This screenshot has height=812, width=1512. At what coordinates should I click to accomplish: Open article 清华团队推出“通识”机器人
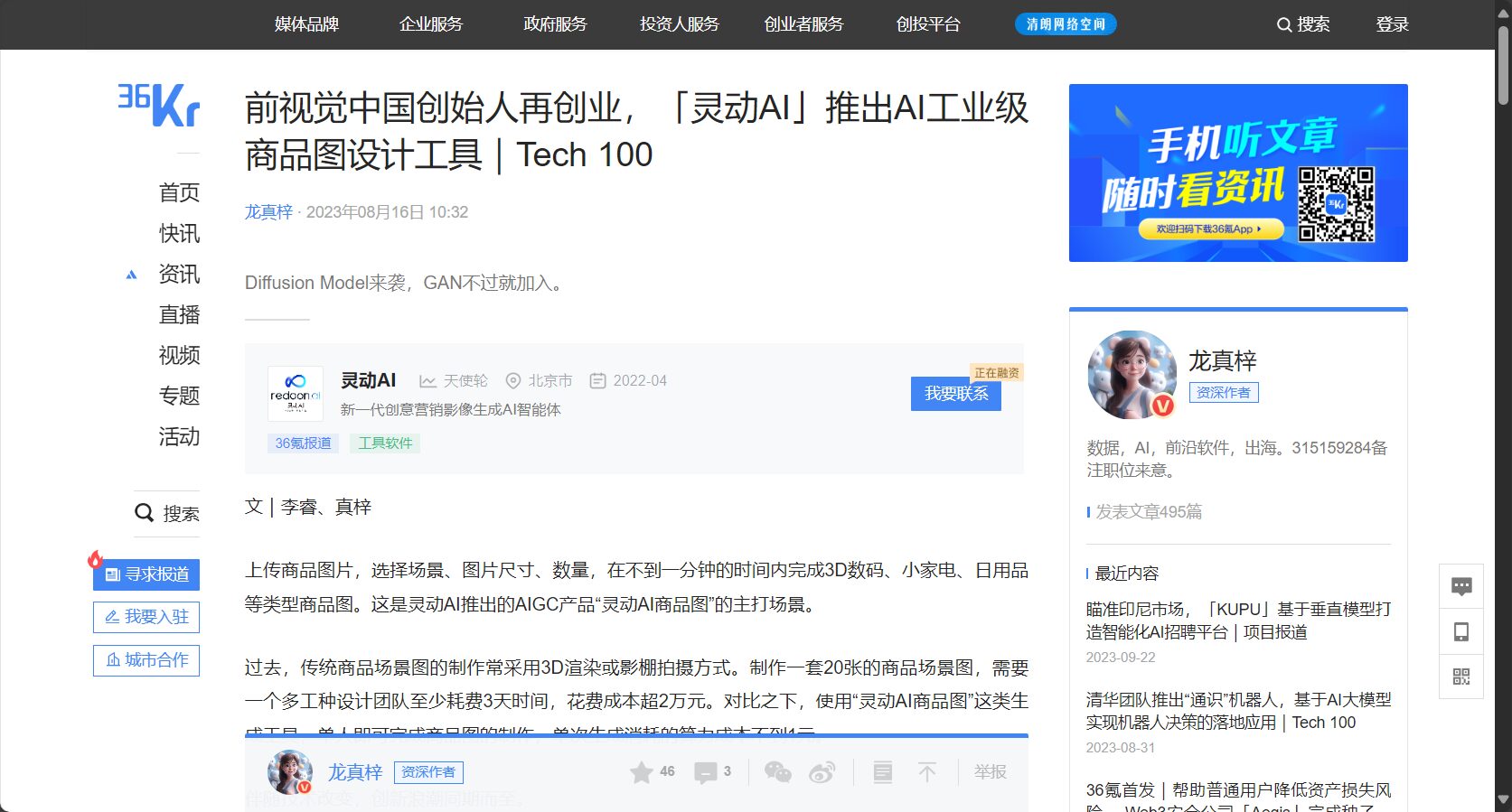(1238, 711)
